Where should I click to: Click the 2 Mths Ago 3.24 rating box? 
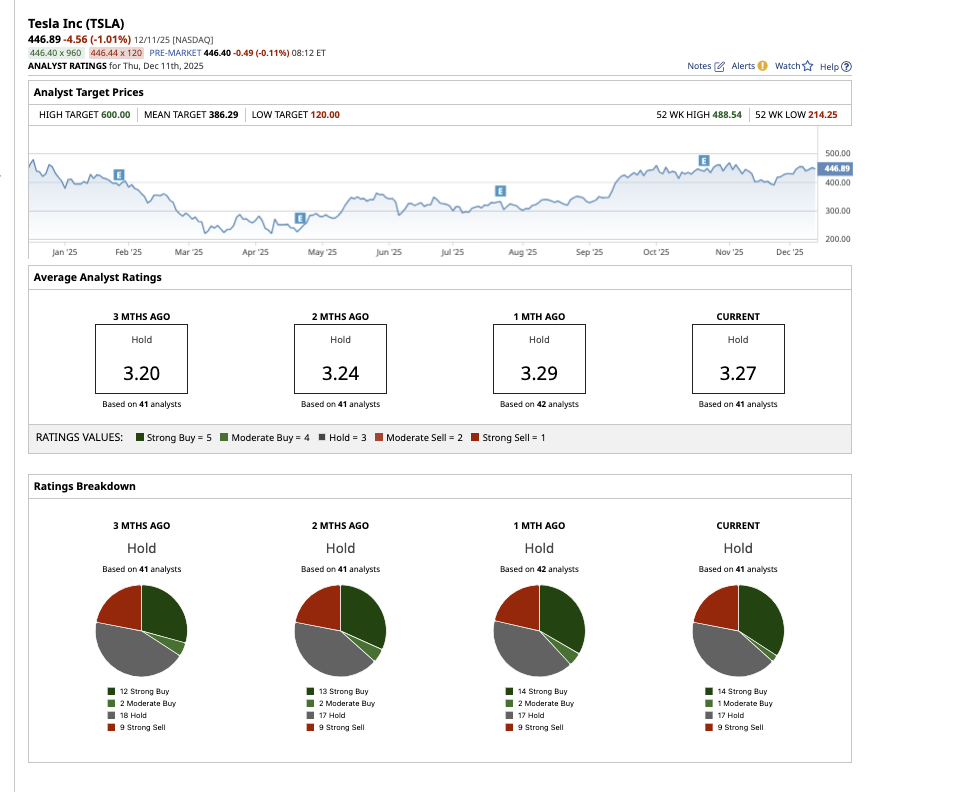[340, 360]
